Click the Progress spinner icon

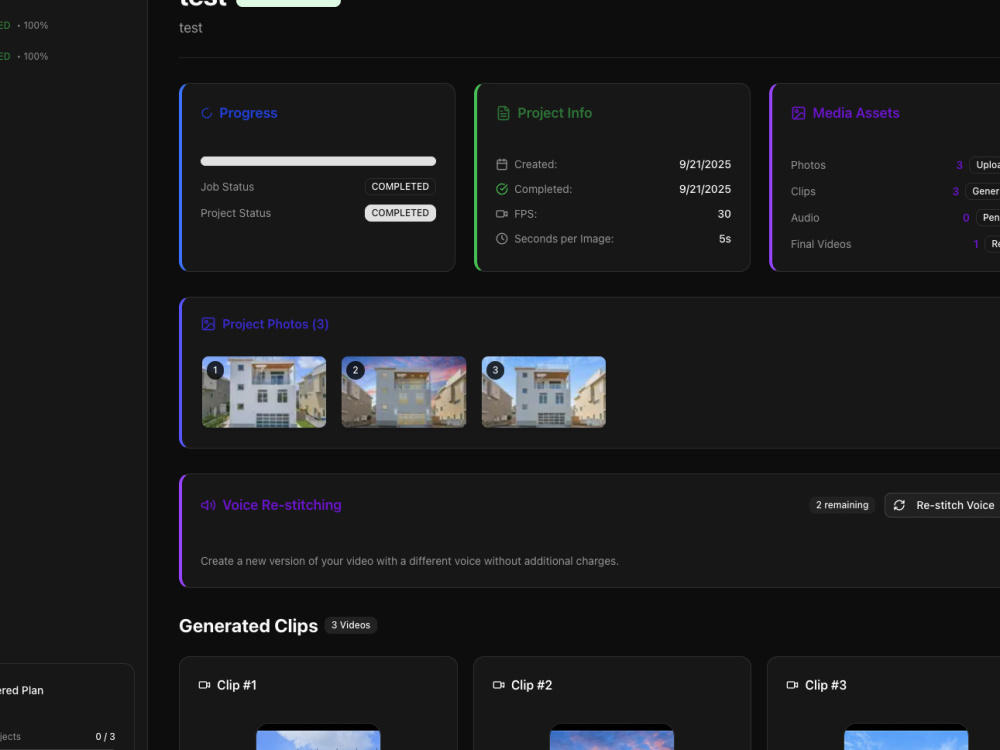pos(207,114)
